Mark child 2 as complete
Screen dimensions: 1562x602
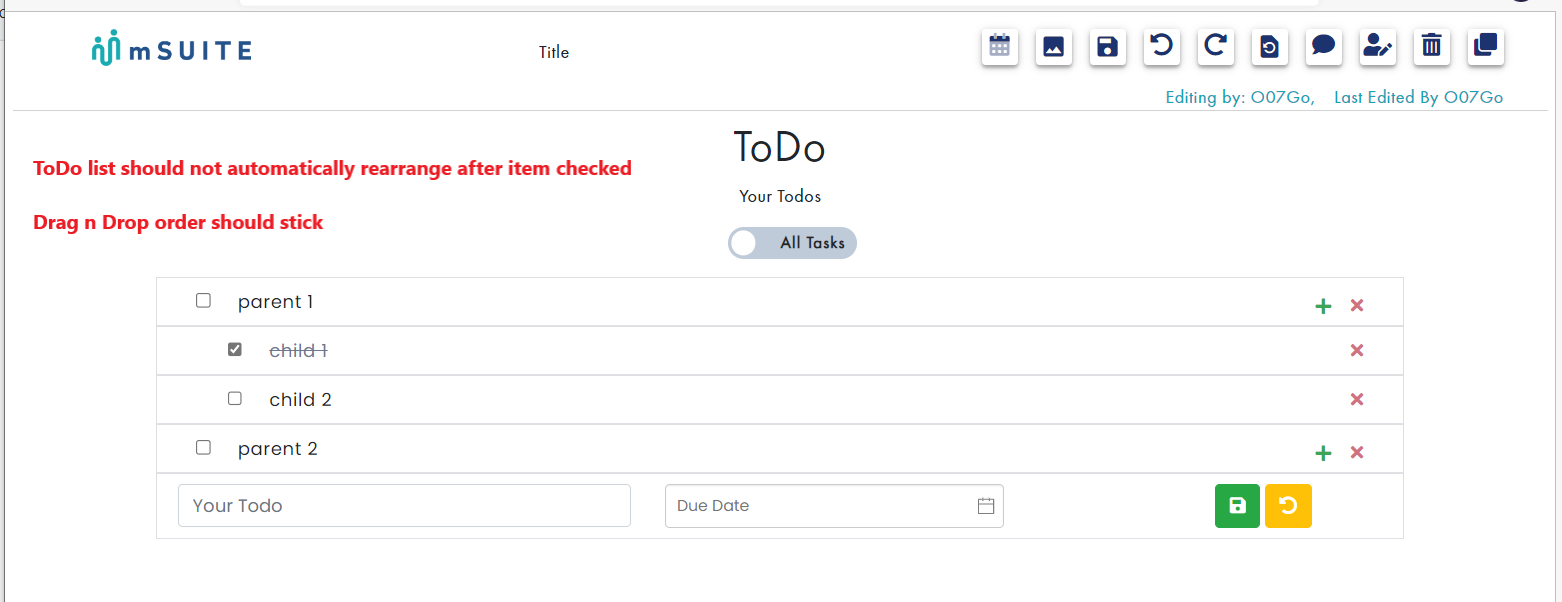pyautogui.click(x=235, y=398)
